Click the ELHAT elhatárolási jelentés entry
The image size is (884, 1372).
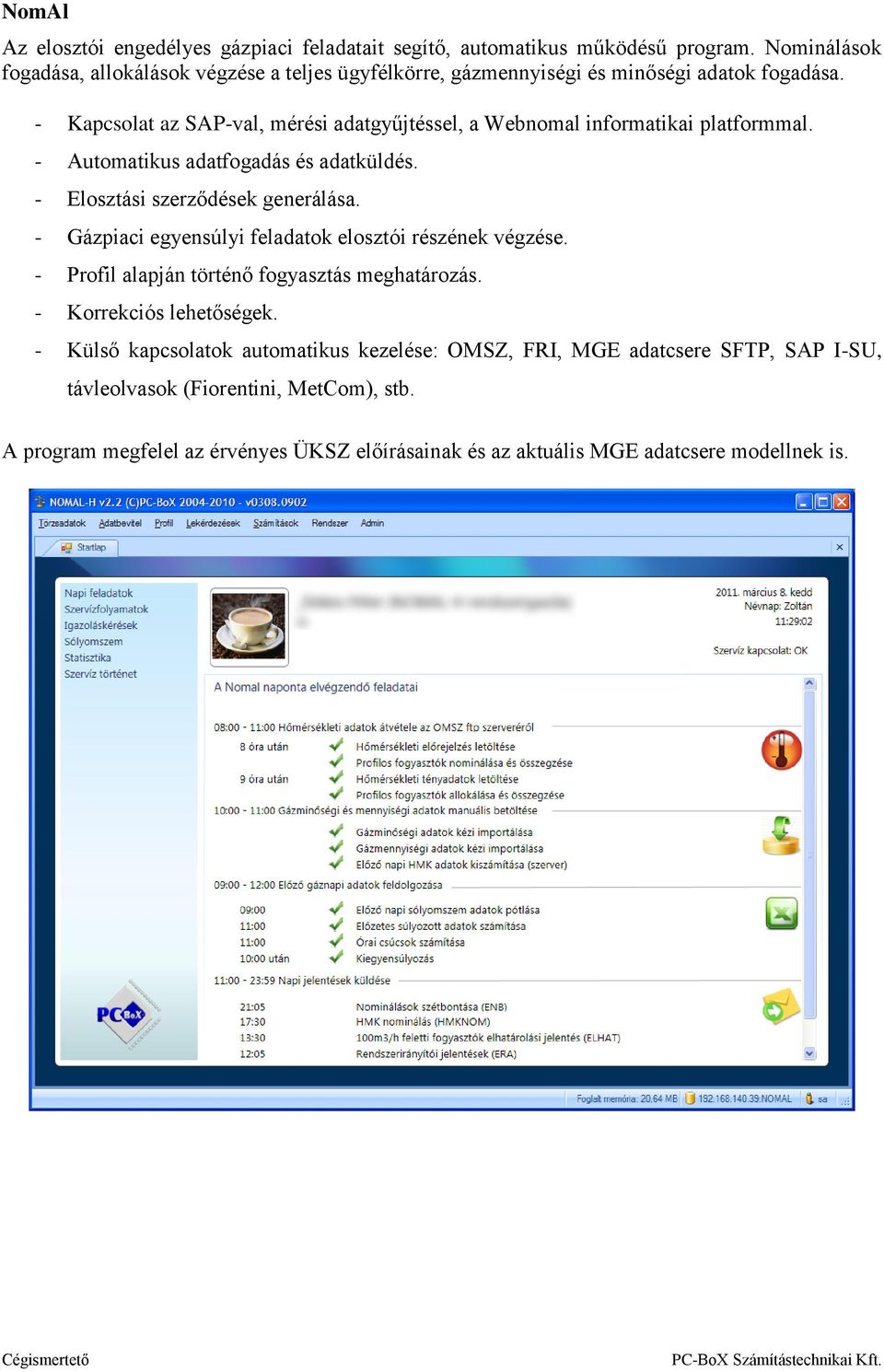tap(488, 1037)
